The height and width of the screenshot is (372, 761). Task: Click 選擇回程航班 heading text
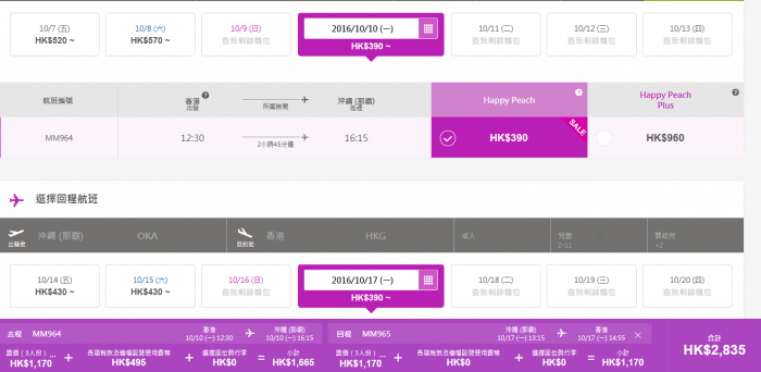point(67,199)
